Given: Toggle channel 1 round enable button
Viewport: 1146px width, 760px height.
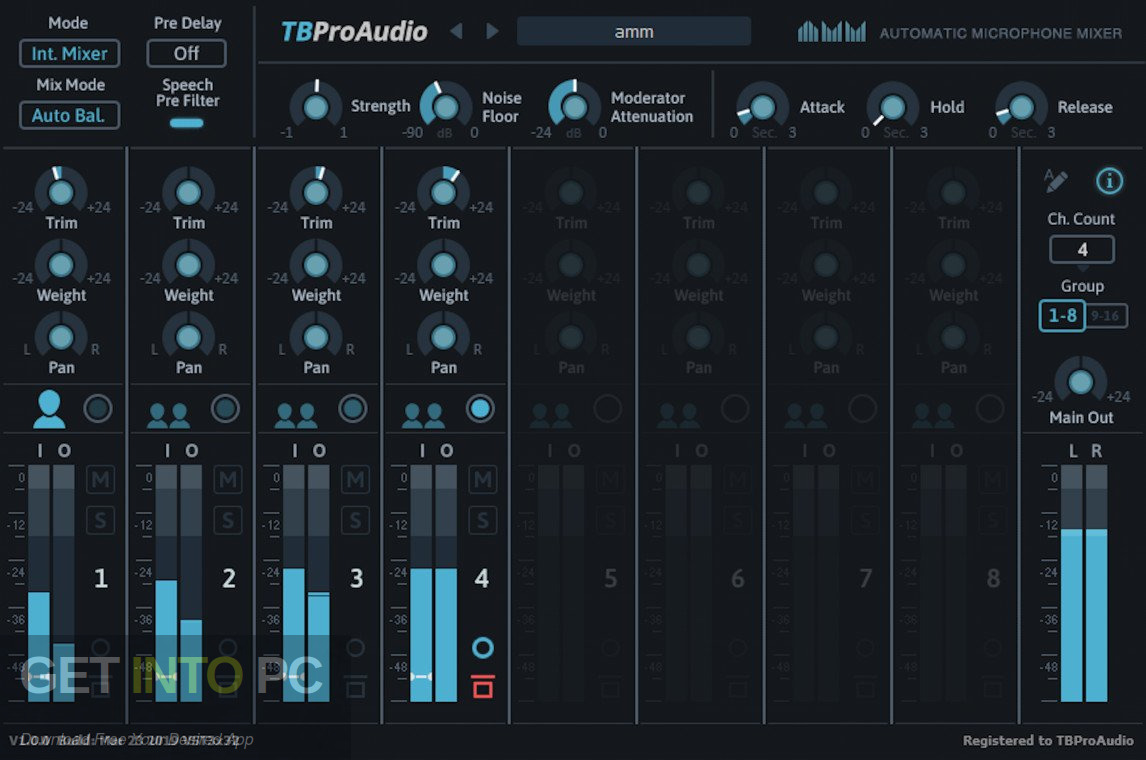Looking at the screenshot, I should tap(98, 408).
